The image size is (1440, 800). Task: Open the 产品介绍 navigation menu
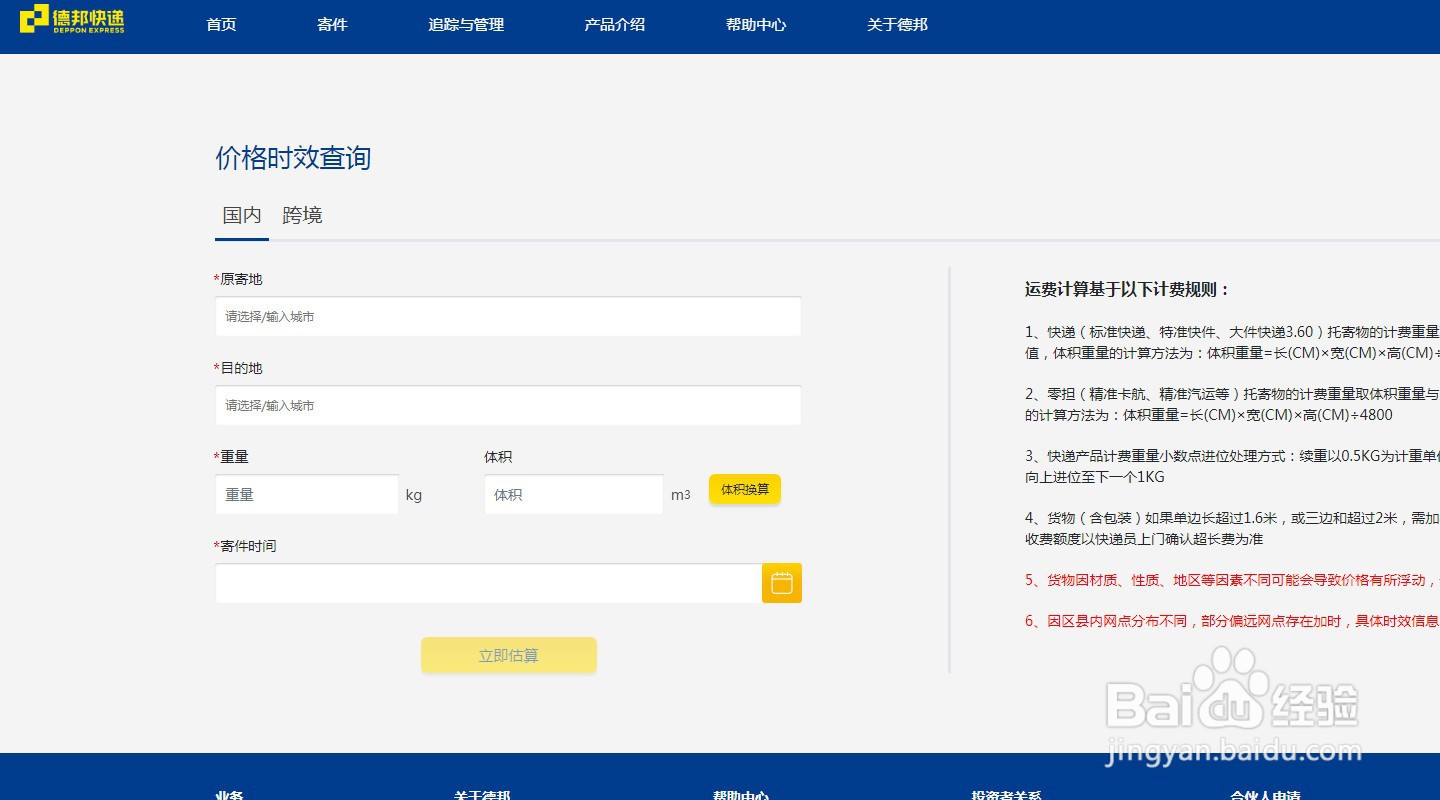(x=614, y=25)
